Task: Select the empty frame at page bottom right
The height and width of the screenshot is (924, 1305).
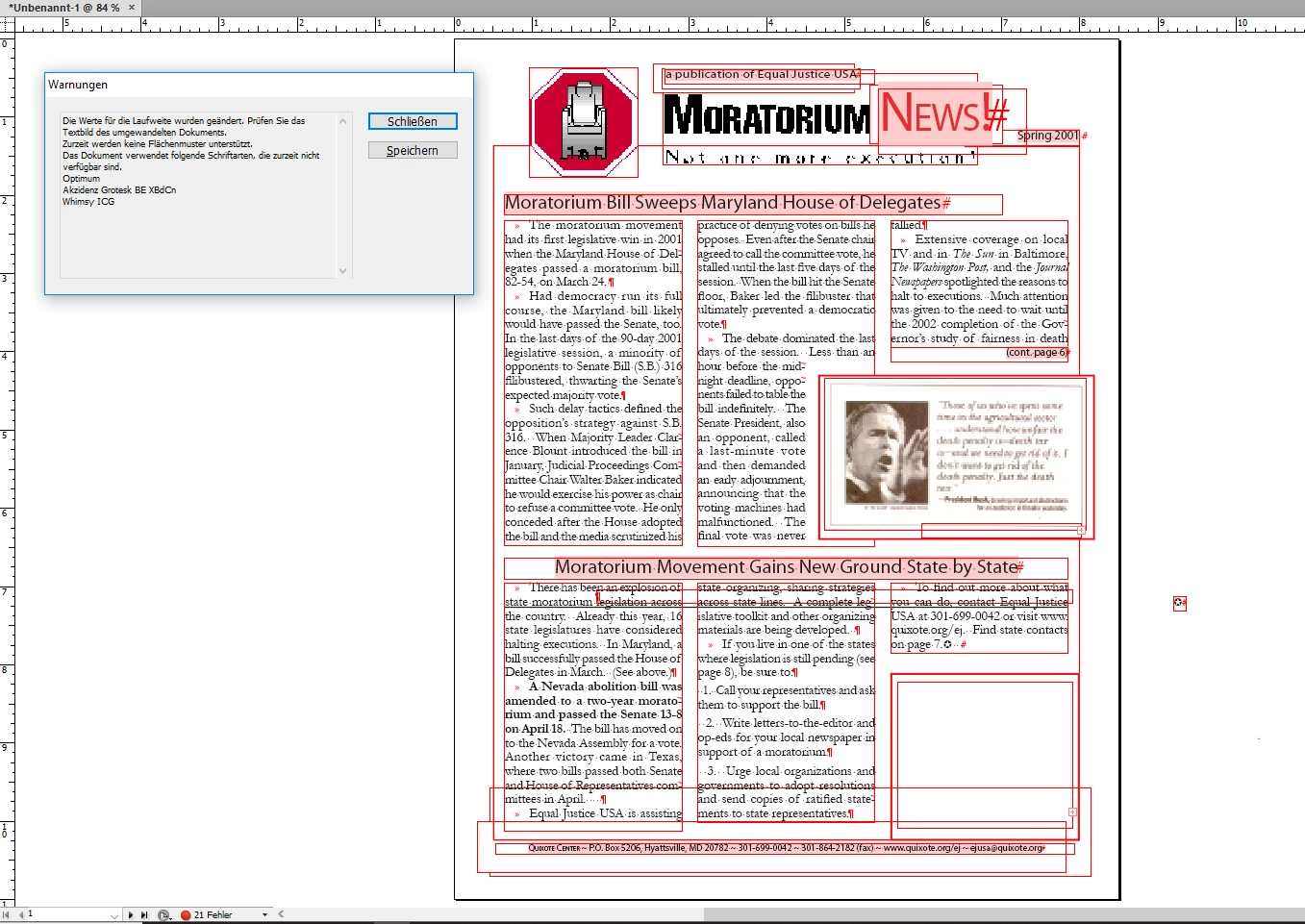Action: [x=985, y=755]
